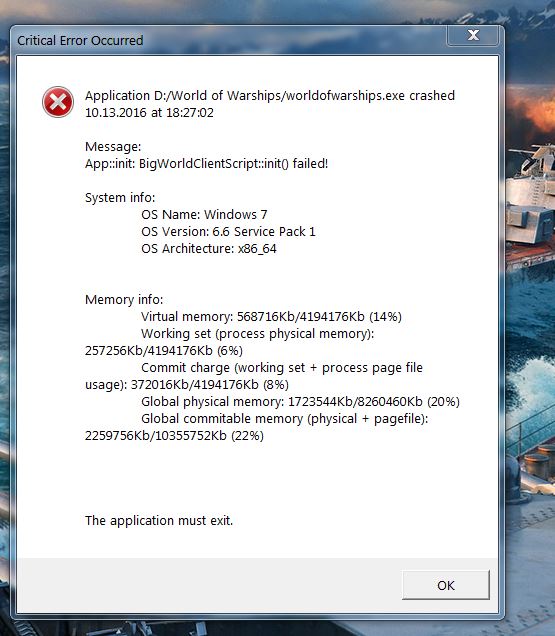Click the BigWorldClientScript::init() failed message

click(x=207, y=163)
